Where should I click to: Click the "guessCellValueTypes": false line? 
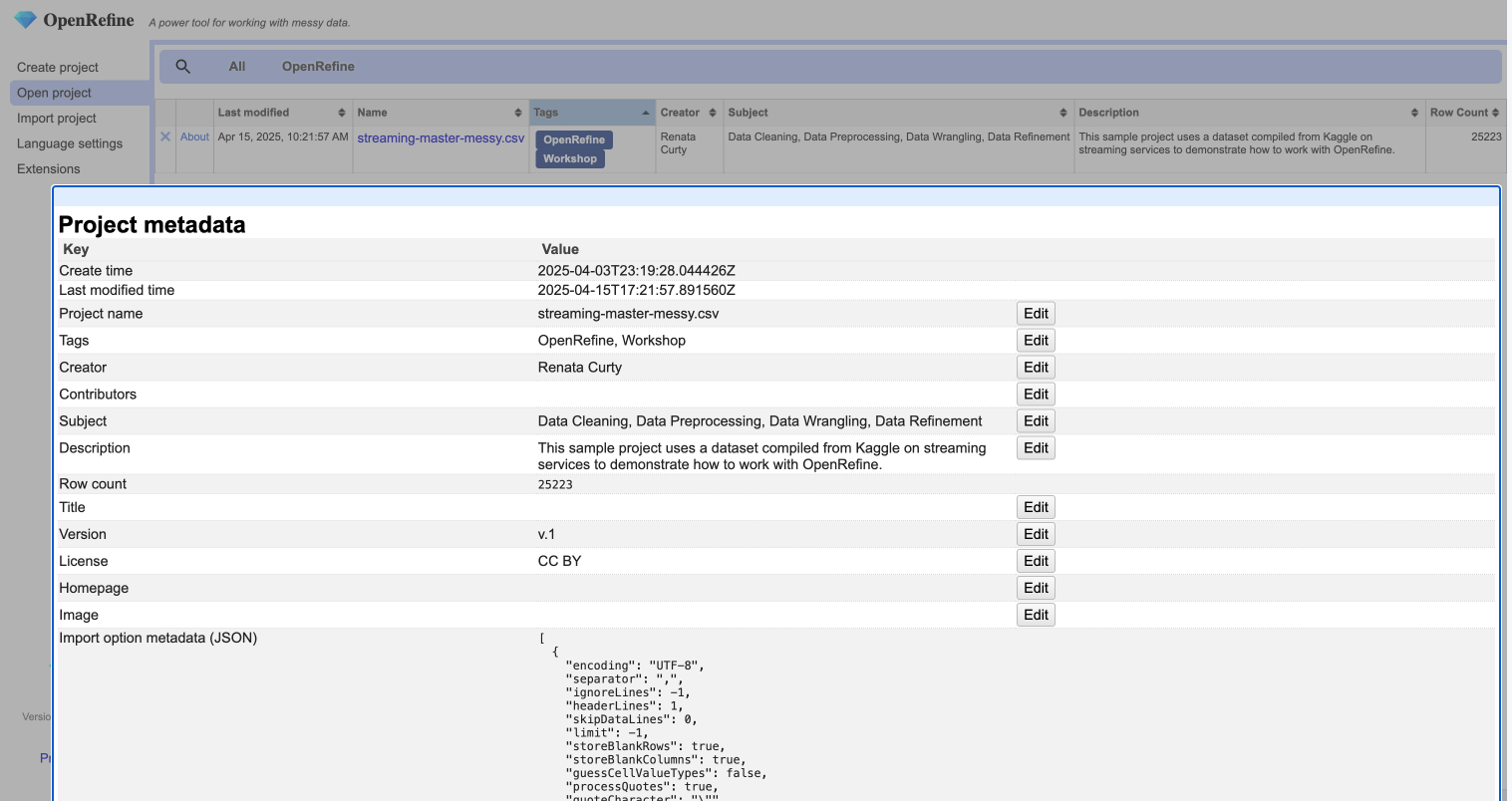(x=666, y=773)
